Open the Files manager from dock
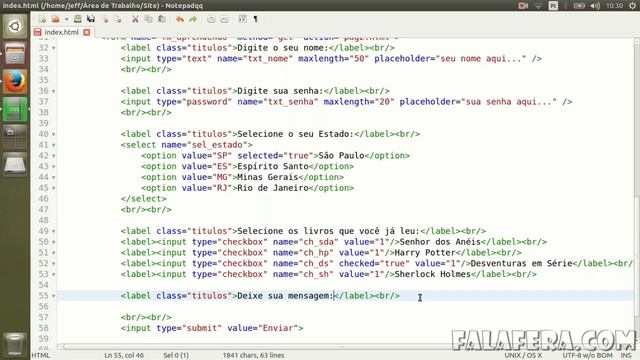Screen dimensions: 640x360 pos(15,54)
